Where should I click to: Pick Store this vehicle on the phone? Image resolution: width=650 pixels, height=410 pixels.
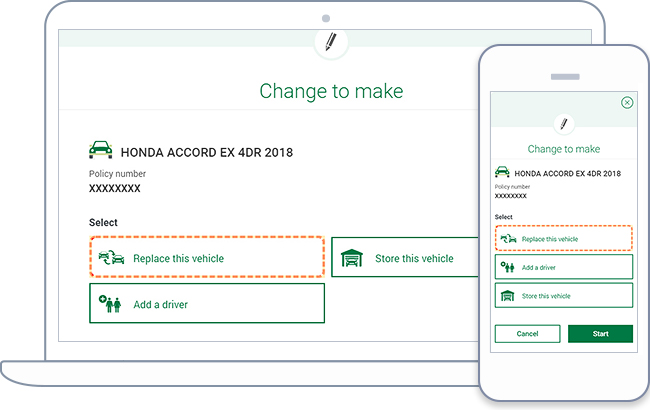click(x=564, y=295)
